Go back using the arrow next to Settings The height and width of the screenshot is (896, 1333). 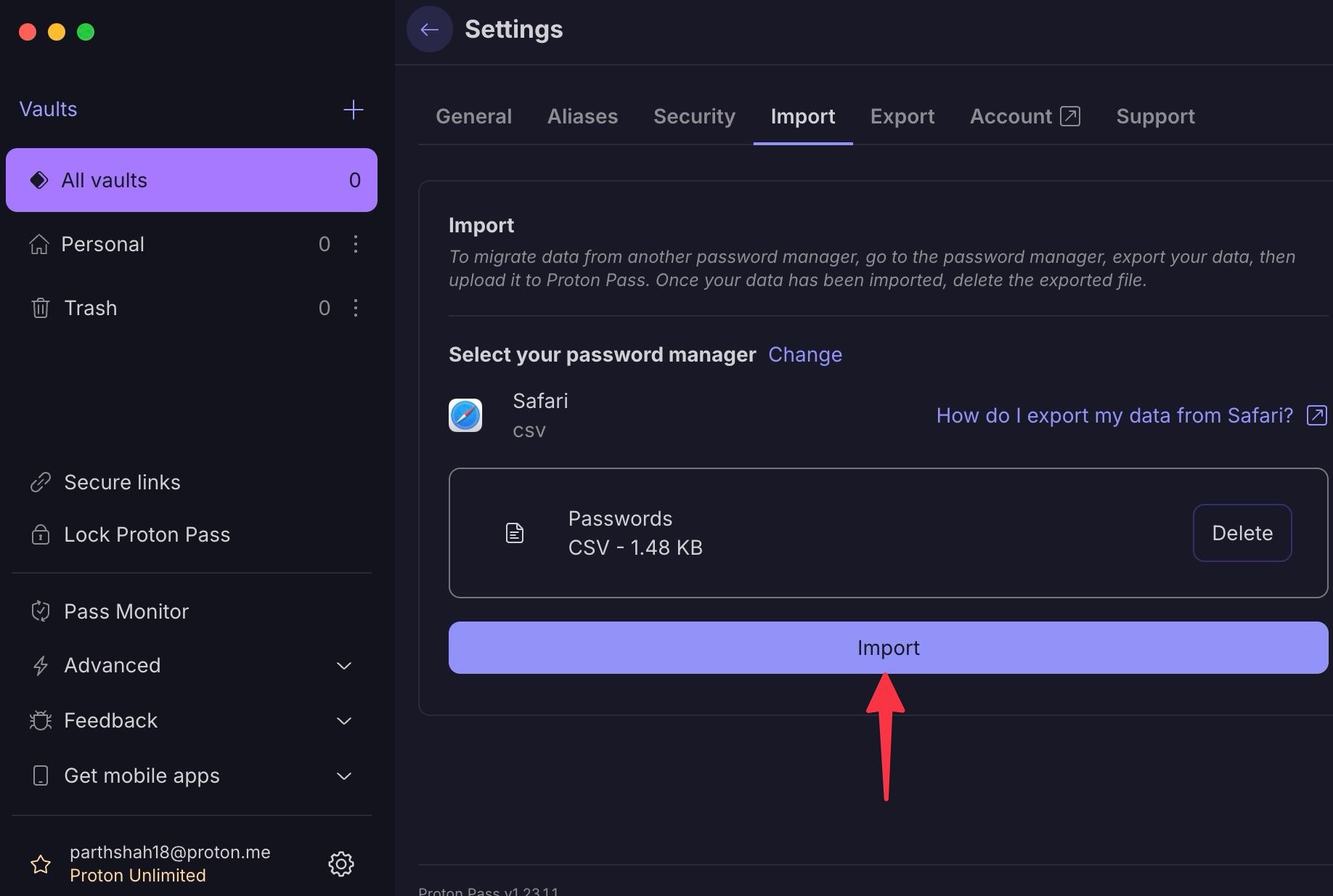pyautogui.click(x=429, y=29)
